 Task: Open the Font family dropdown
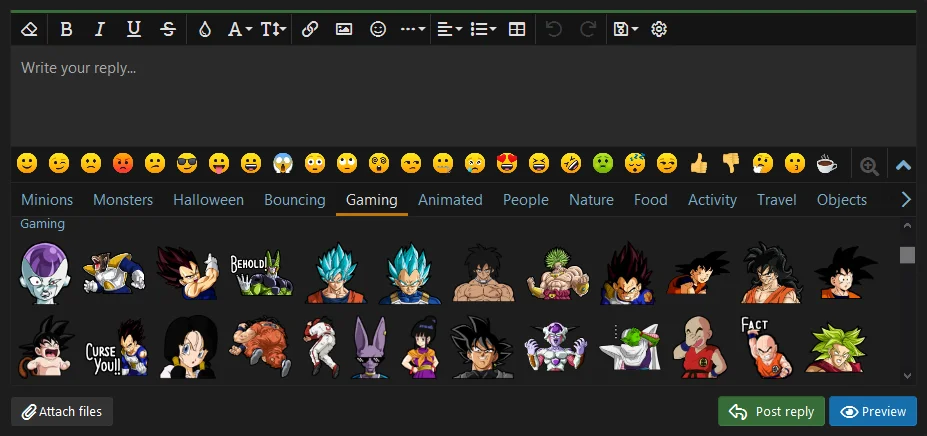click(x=239, y=30)
